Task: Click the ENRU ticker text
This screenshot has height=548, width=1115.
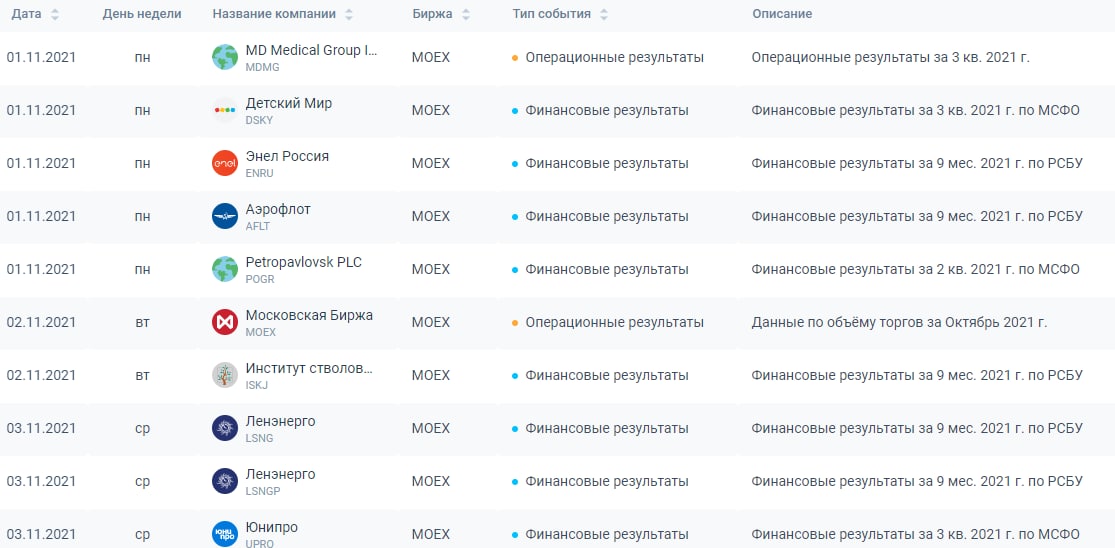Action: 260,173
